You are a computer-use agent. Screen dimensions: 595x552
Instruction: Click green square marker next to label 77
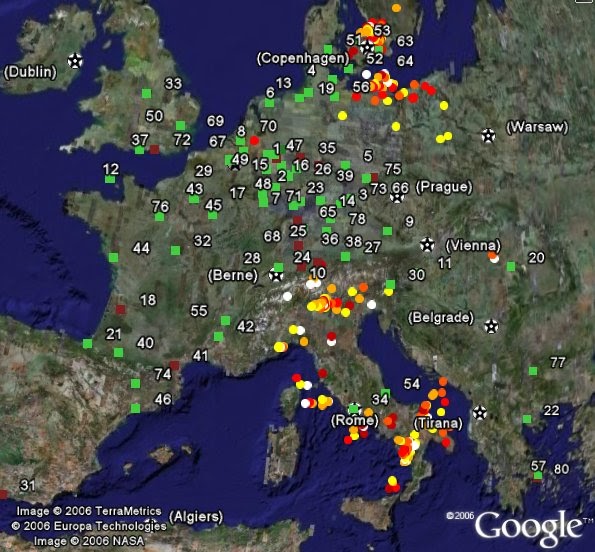[533, 371]
